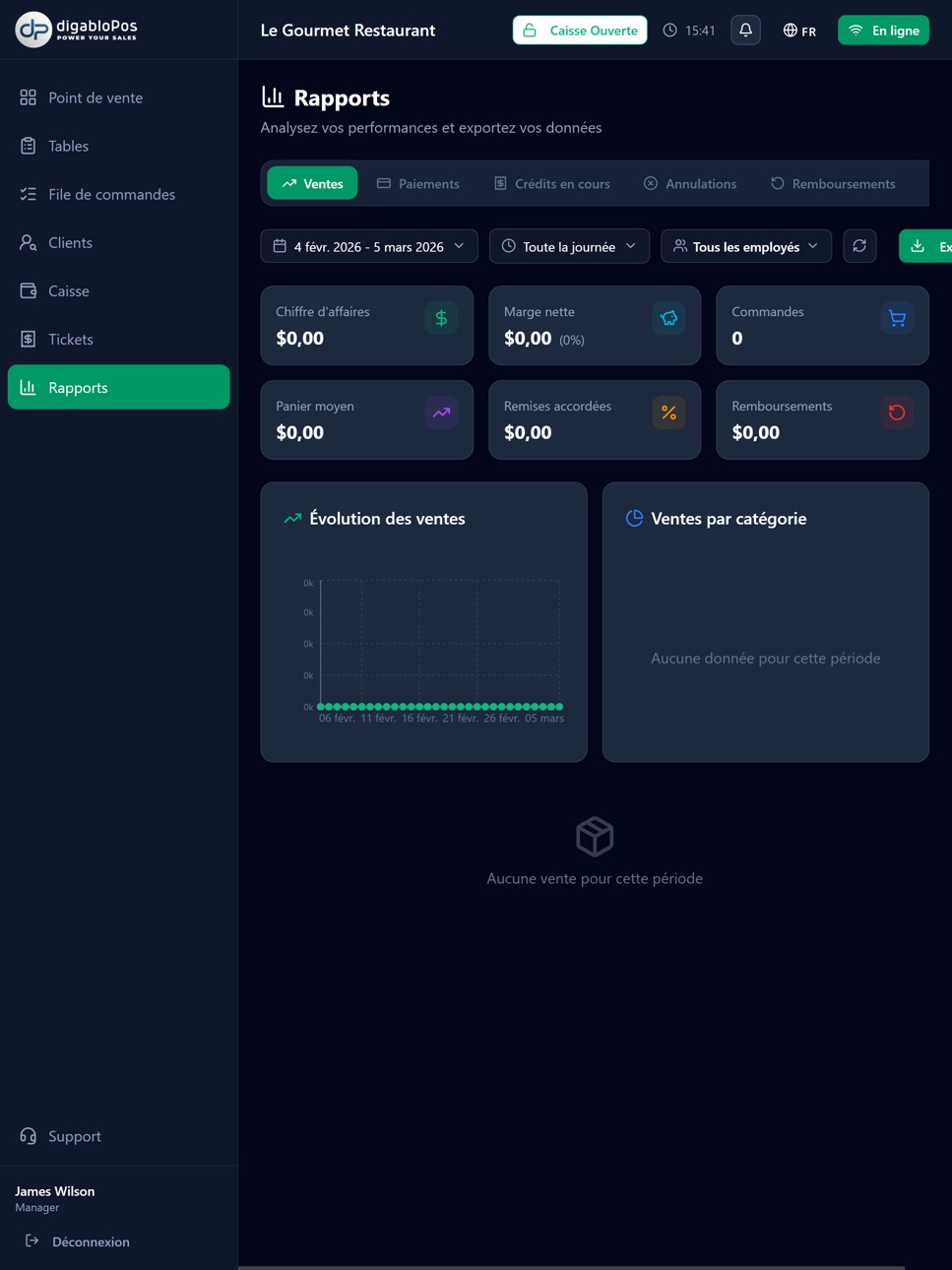The width and height of the screenshot is (952, 1270).
Task: Click the Commandes count 0
Action: click(737, 338)
